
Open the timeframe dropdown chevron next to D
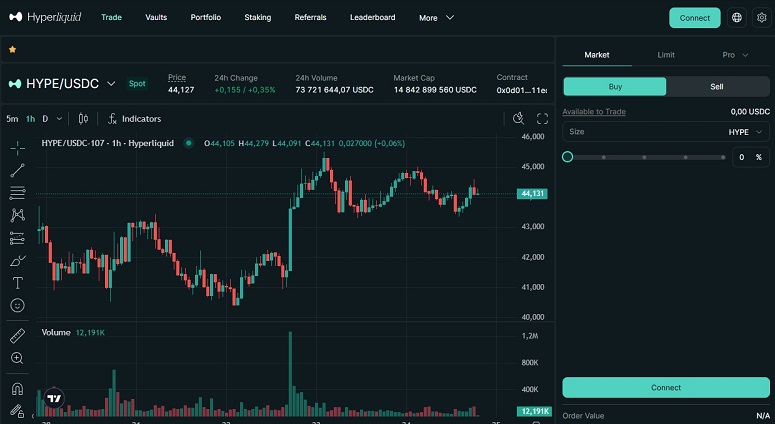pyautogui.click(x=59, y=119)
